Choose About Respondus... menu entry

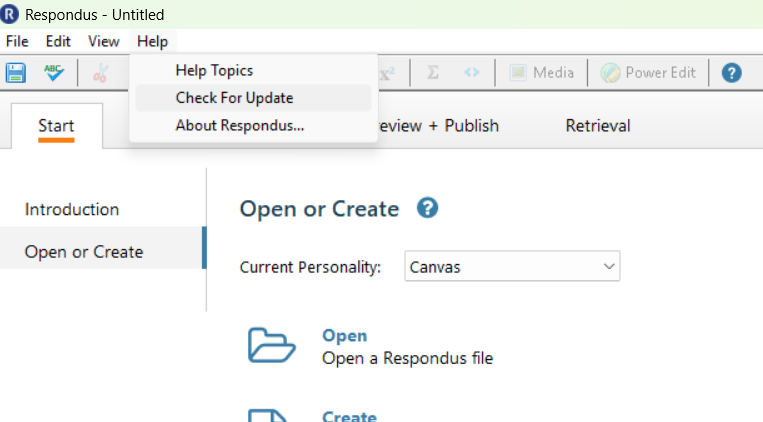(x=253, y=126)
